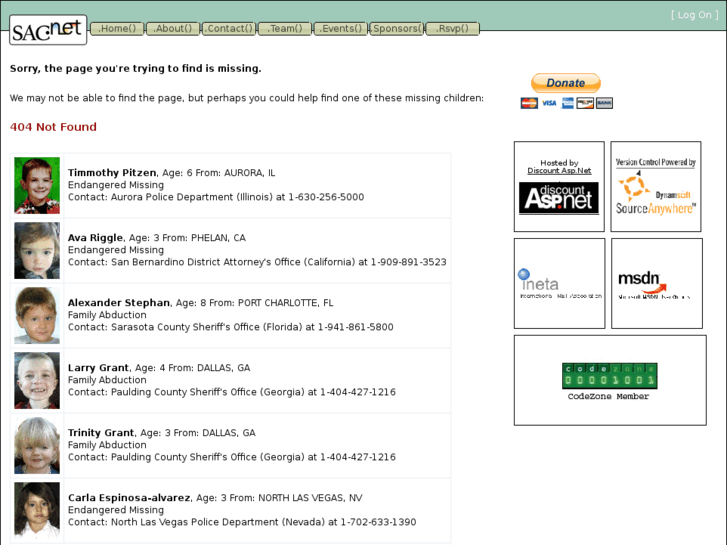
Task: Open the Sponsors menu item
Action: 396,29
